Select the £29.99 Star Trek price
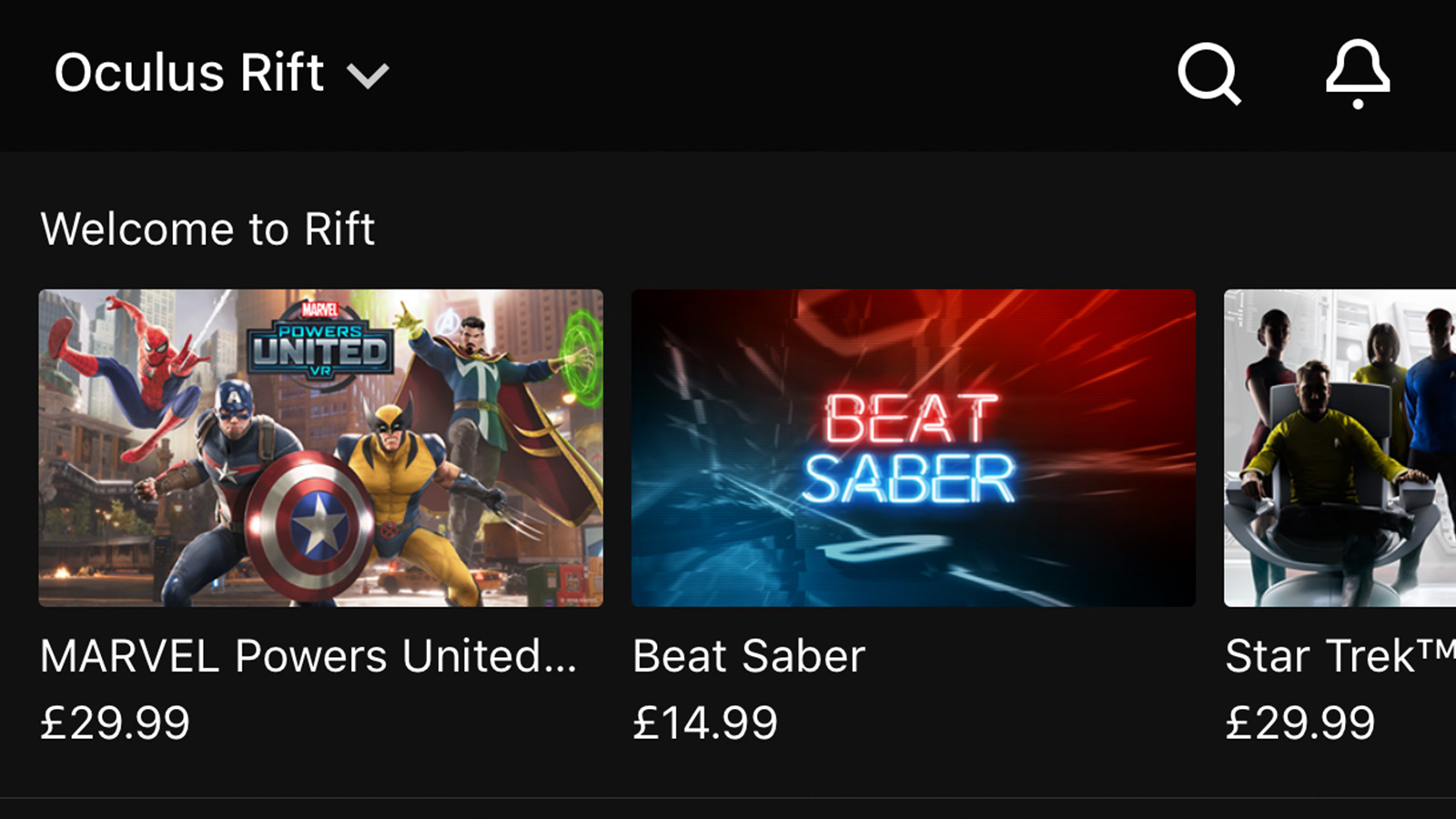Screen dimensions: 1456x819 1299,723
